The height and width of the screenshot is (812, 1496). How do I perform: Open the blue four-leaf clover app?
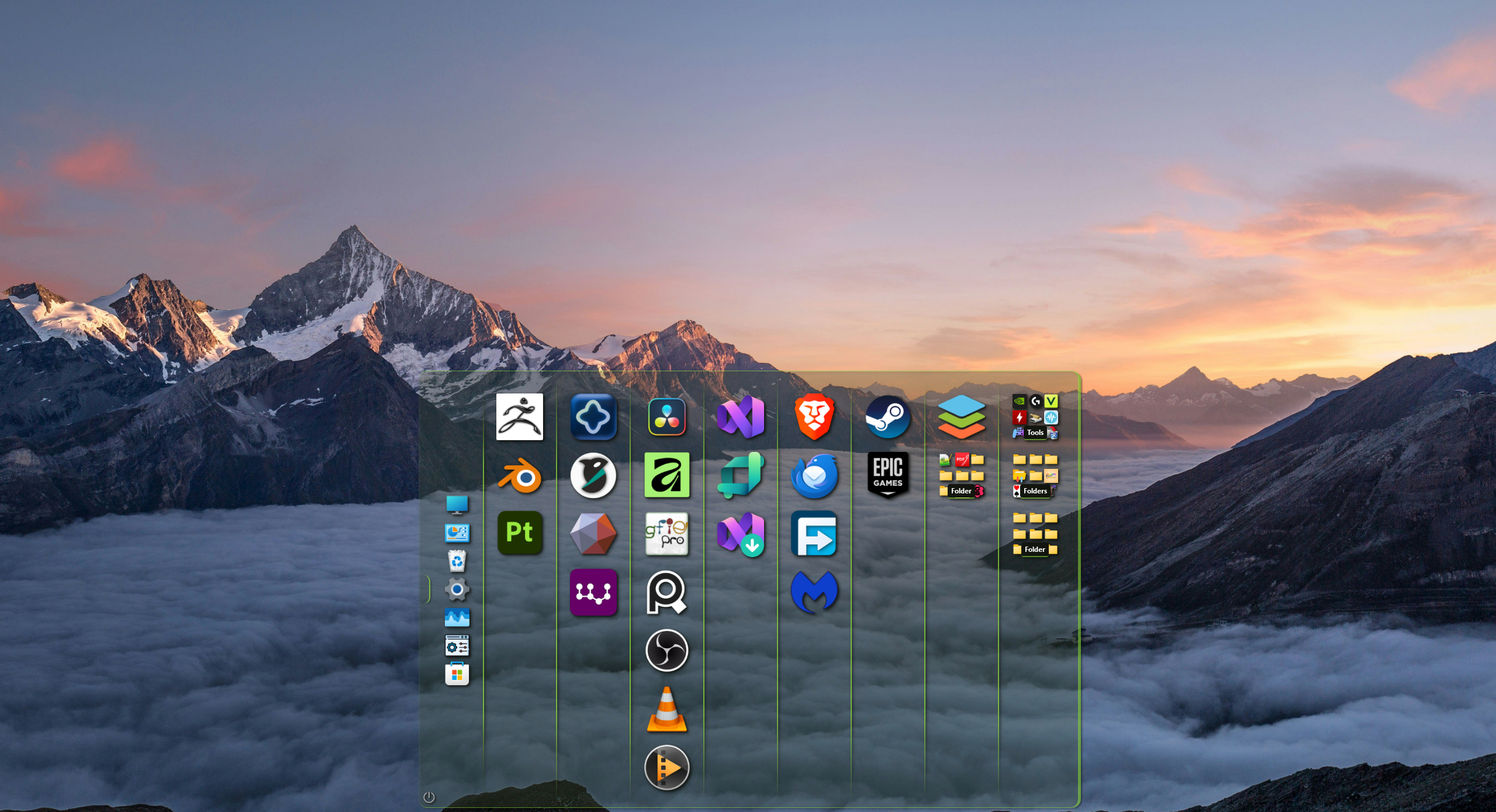click(593, 417)
